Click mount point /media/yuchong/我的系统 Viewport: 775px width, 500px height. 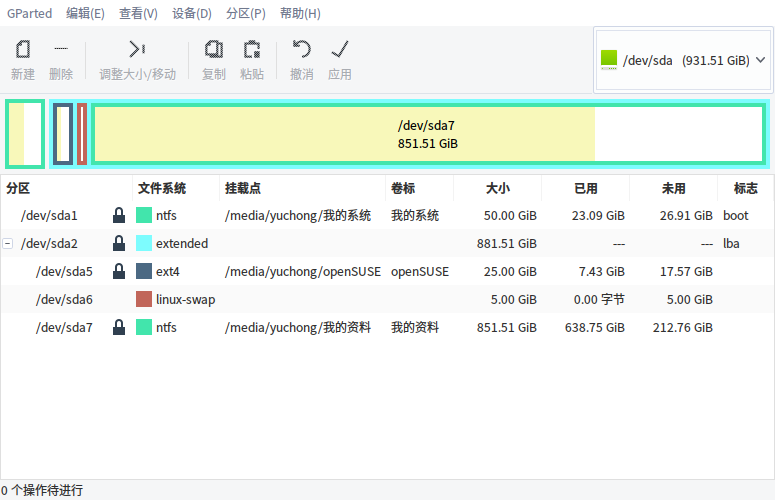[298, 215]
